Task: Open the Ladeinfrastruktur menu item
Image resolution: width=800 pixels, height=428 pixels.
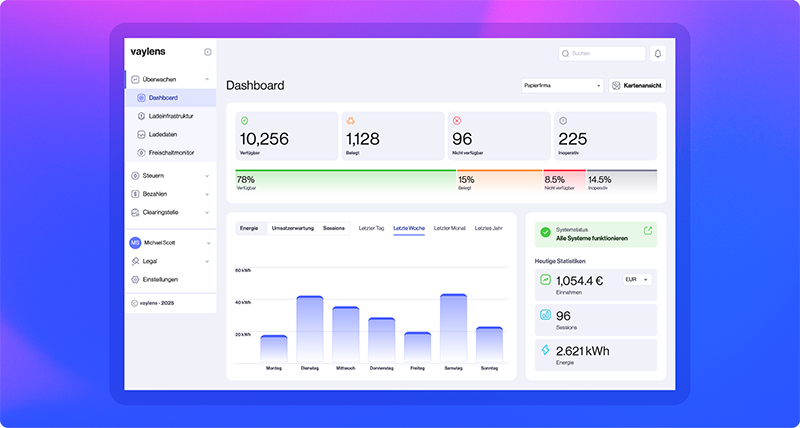Action: [x=171, y=116]
